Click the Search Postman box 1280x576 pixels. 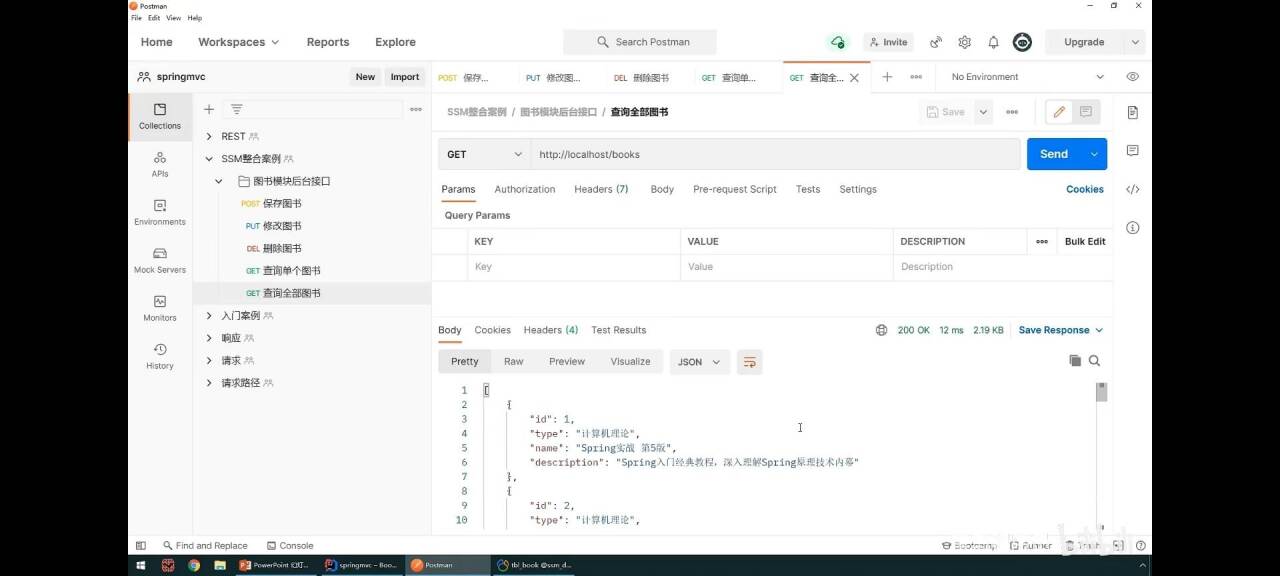tap(640, 42)
